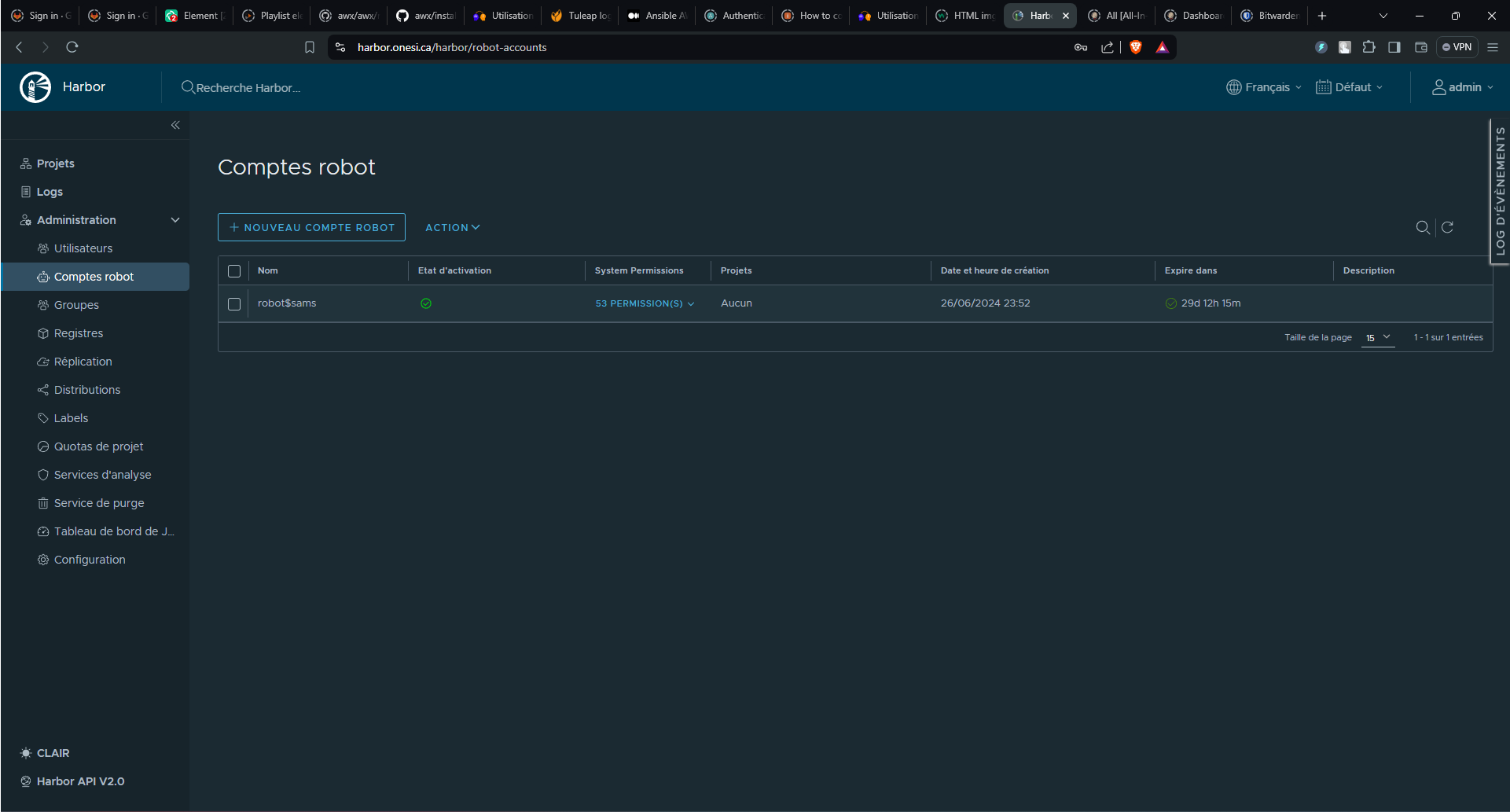Screen dimensions: 1510x812
Task: Sort by Nom column header
Action: click(x=268, y=270)
